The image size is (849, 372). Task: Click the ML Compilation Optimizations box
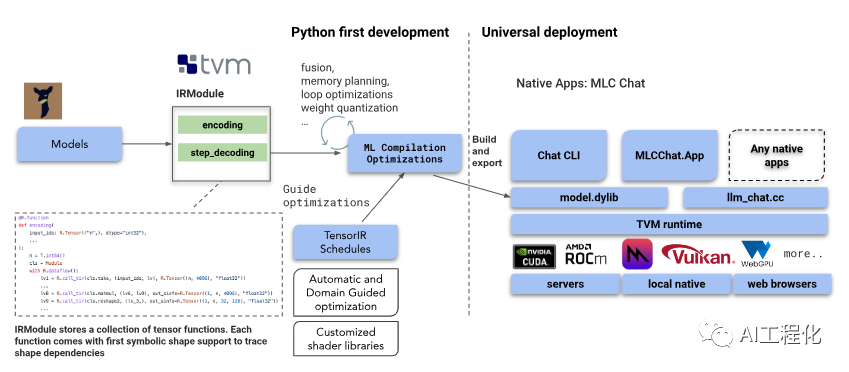pyautogui.click(x=406, y=153)
